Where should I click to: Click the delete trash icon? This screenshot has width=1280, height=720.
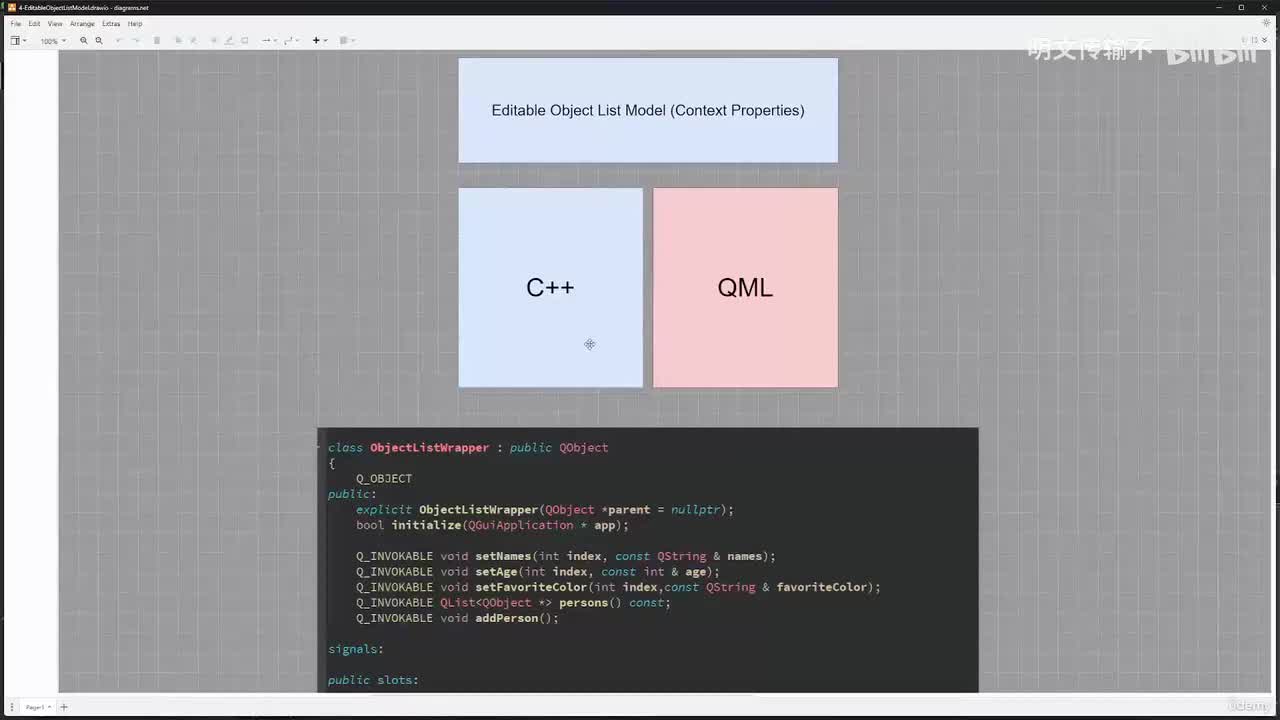[157, 41]
